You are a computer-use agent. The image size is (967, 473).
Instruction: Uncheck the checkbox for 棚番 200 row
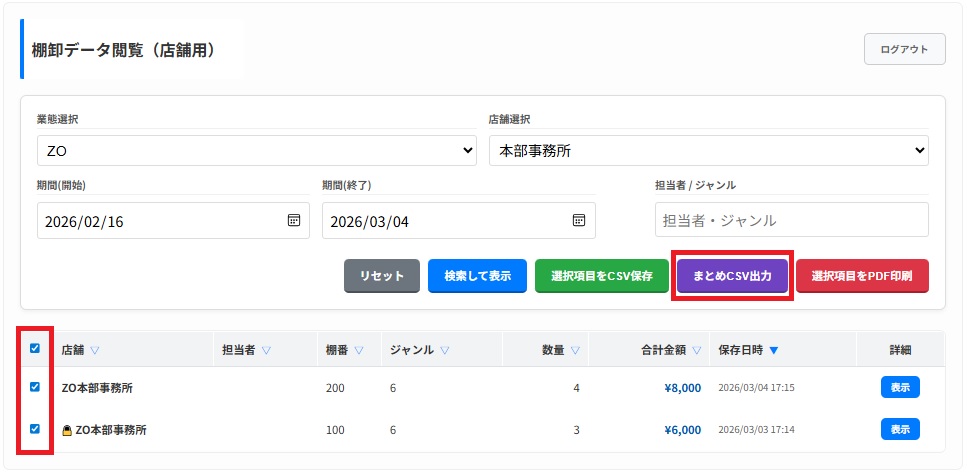click(35, 387)
